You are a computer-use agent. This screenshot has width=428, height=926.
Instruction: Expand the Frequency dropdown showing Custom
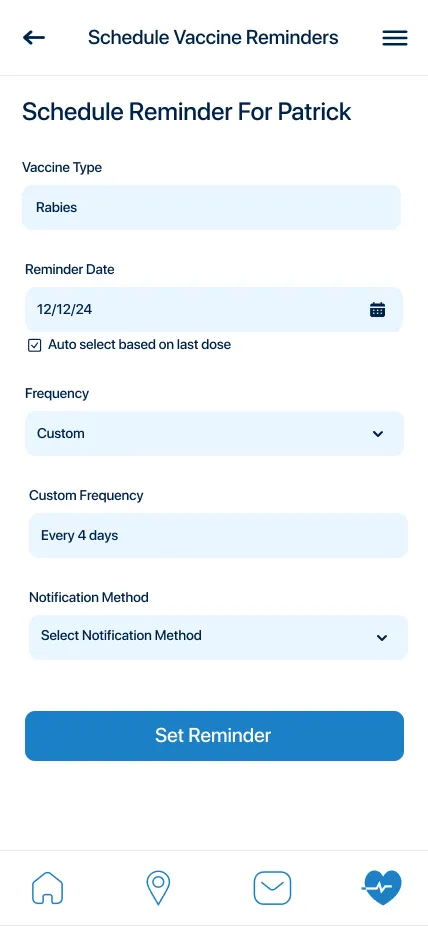pyautogui.click(x=214, y=433)
